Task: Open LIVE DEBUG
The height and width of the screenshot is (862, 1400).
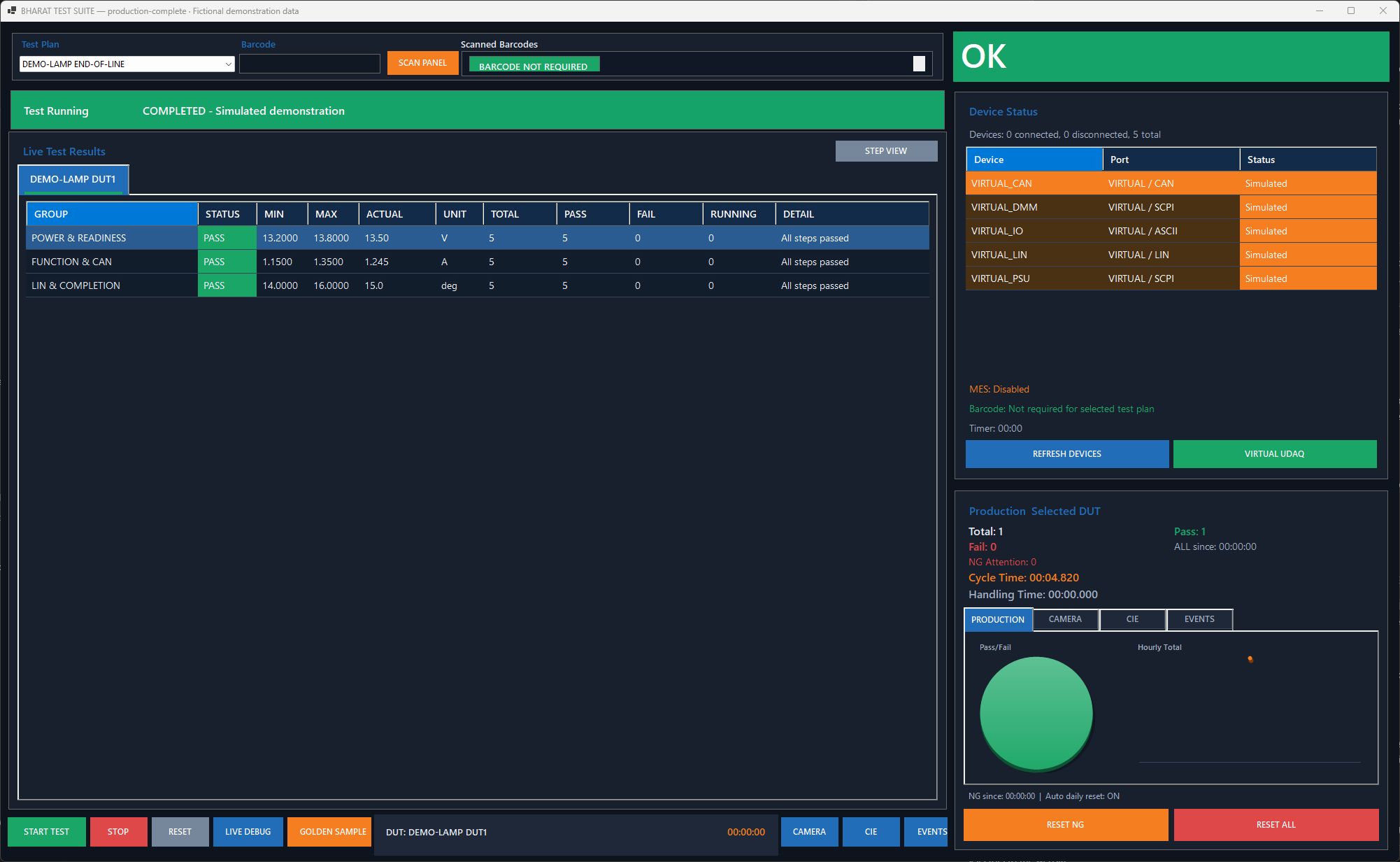Action: [248, 832]
